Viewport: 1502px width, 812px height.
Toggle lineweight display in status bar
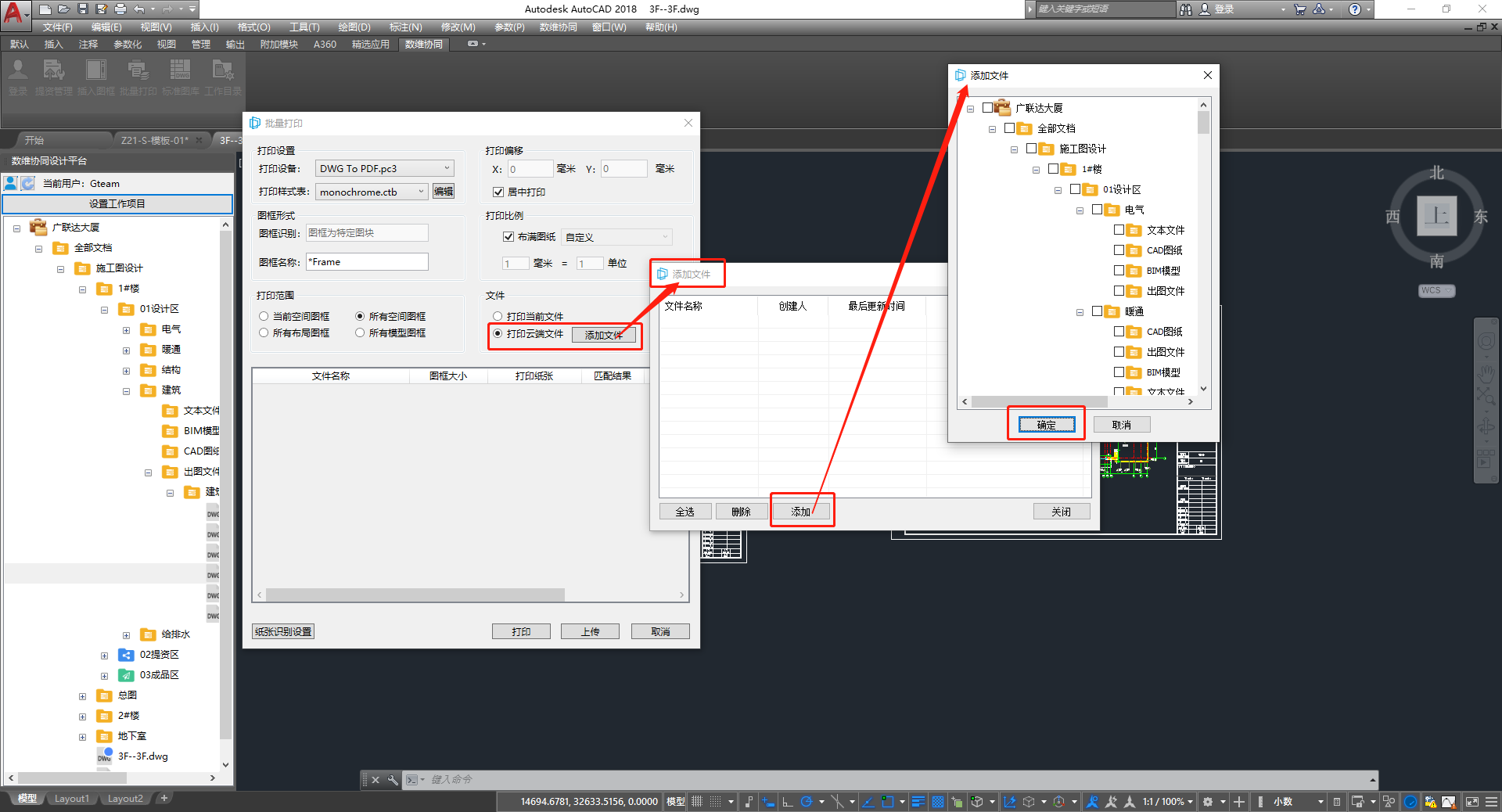coord(918,801)
